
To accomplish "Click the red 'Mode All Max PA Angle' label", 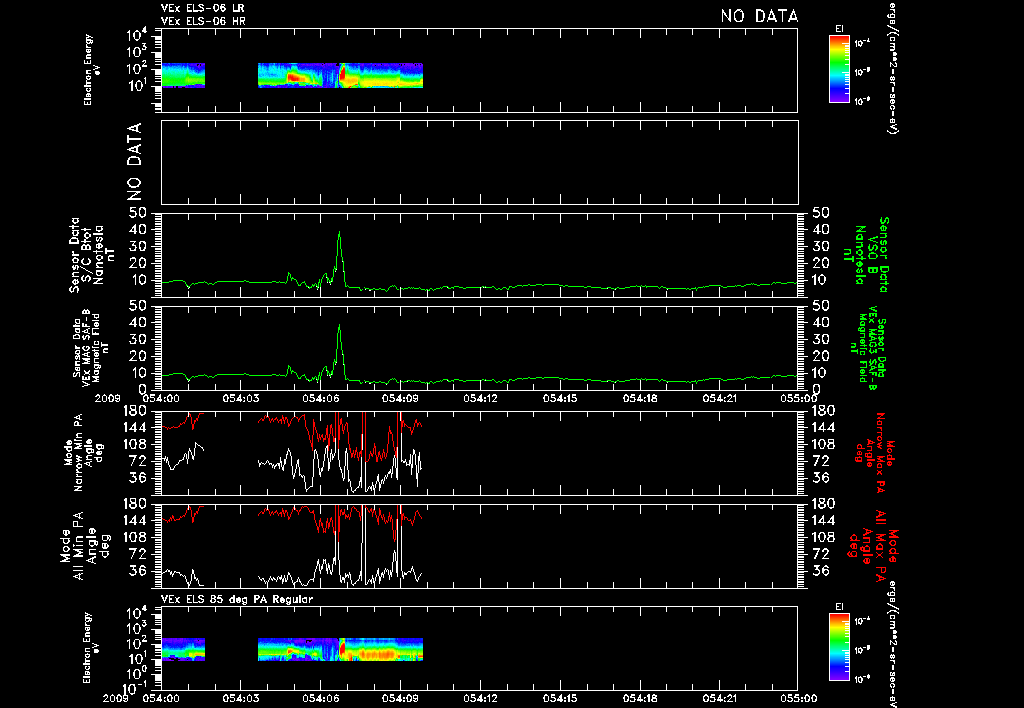I will point(874,545).
